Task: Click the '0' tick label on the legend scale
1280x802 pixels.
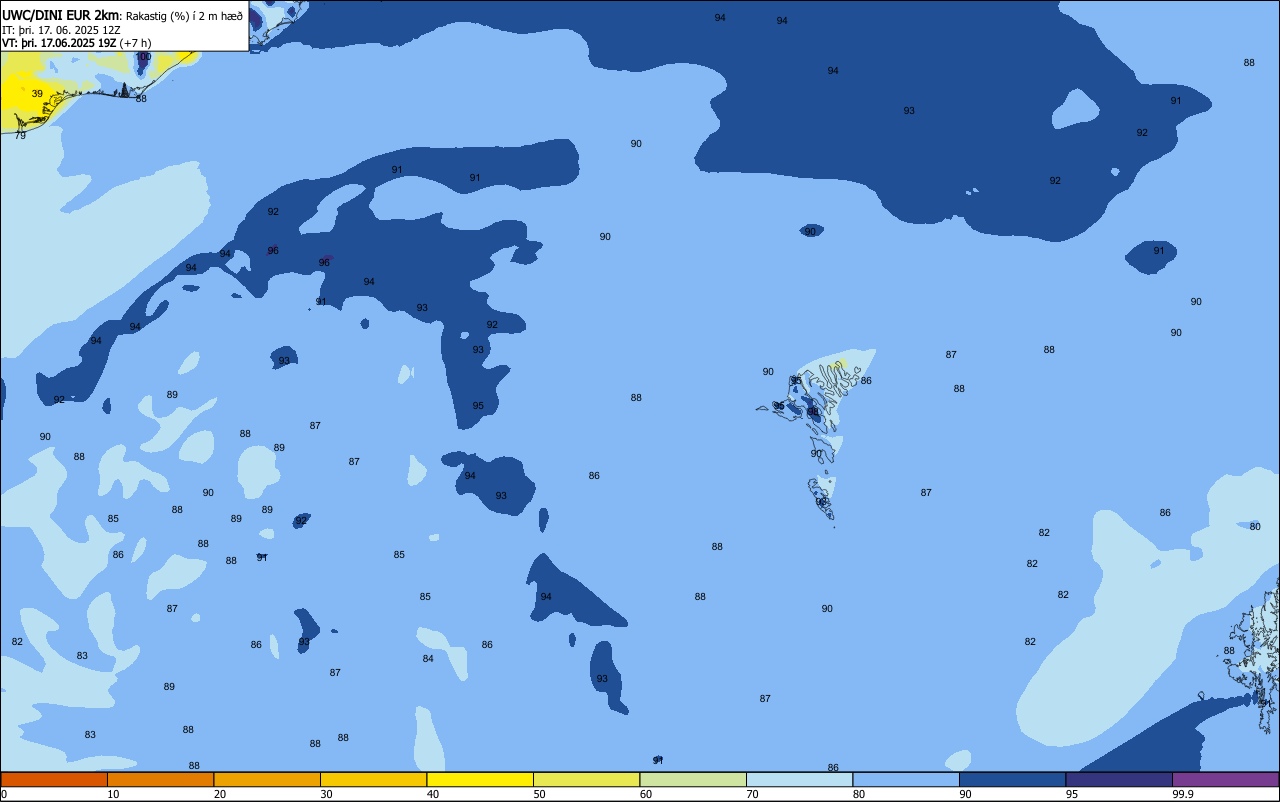Action: point(4,794)
